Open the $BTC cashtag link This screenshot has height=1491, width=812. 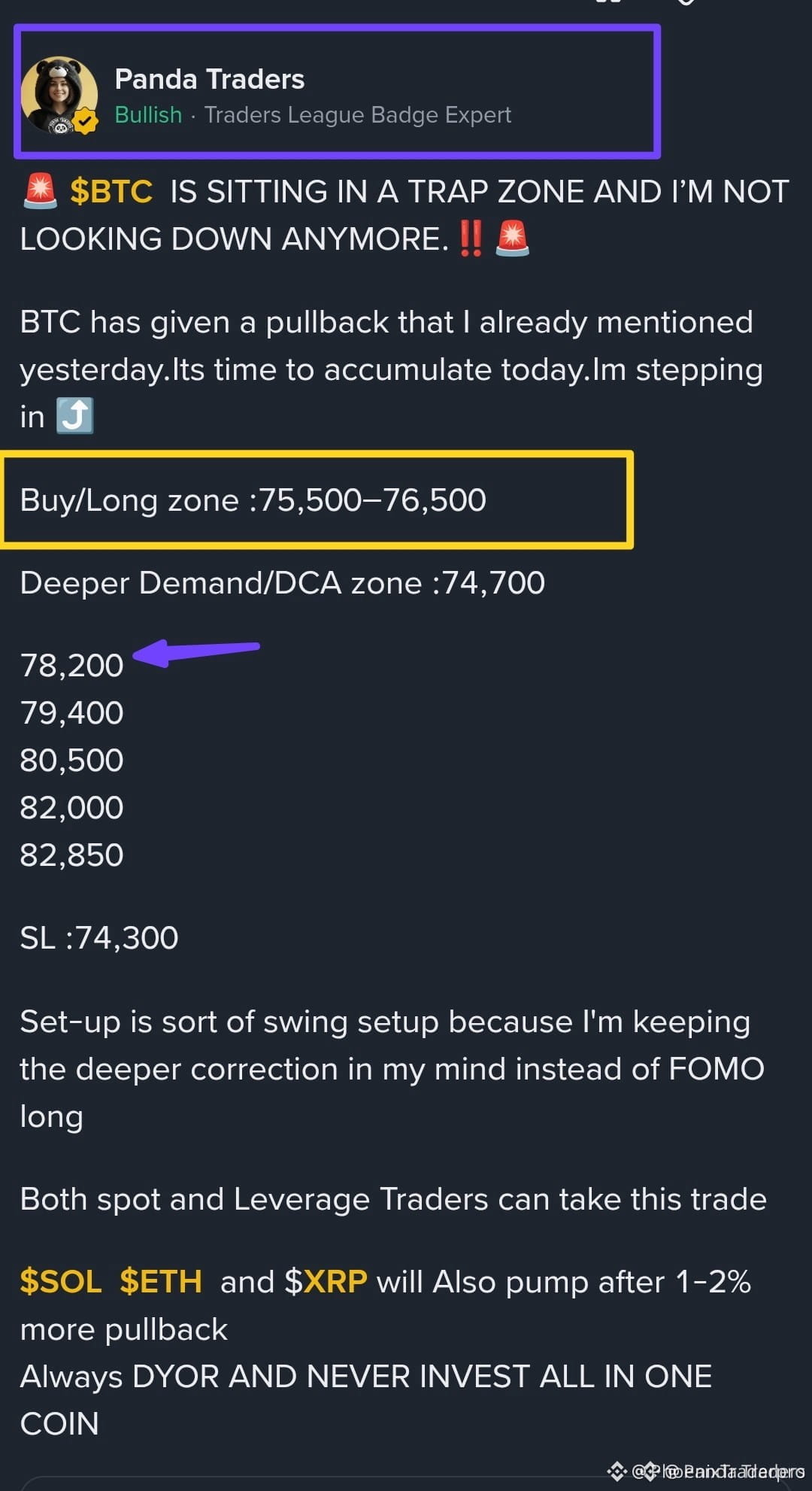[111, 191]
